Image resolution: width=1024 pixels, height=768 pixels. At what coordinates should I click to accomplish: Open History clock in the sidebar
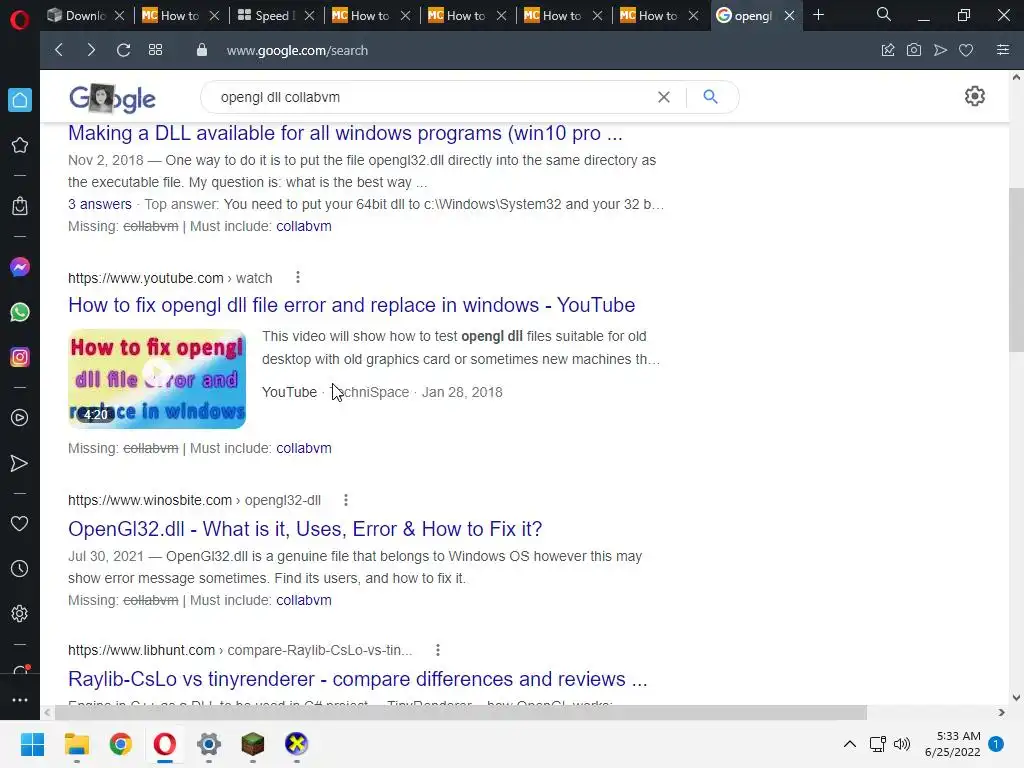(x=20, y=569)
